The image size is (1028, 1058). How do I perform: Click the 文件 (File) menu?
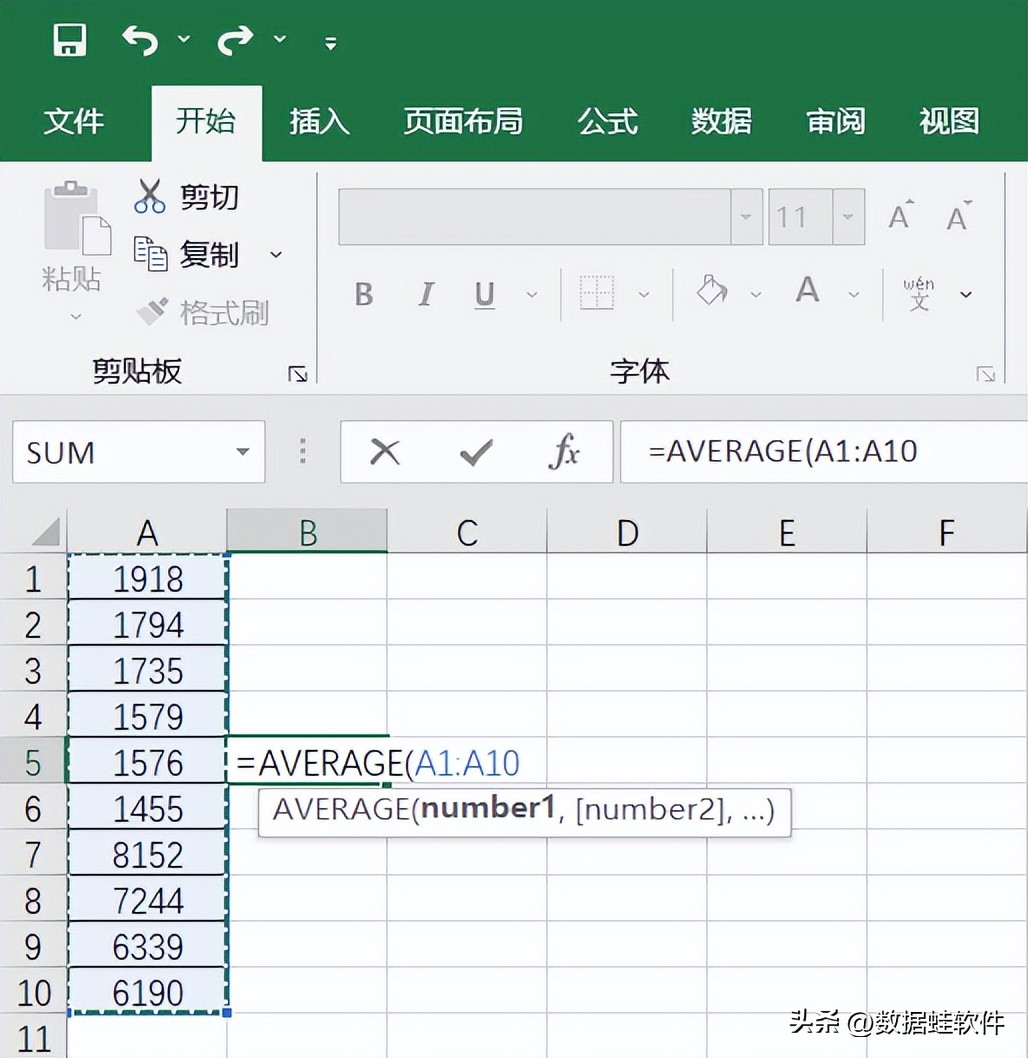tap(73, 121)
